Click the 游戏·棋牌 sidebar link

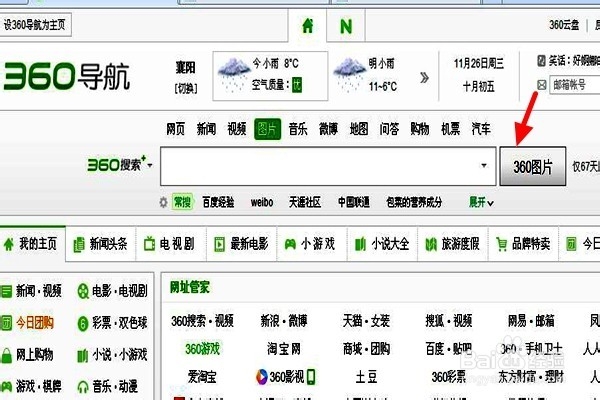click(39, 387)
